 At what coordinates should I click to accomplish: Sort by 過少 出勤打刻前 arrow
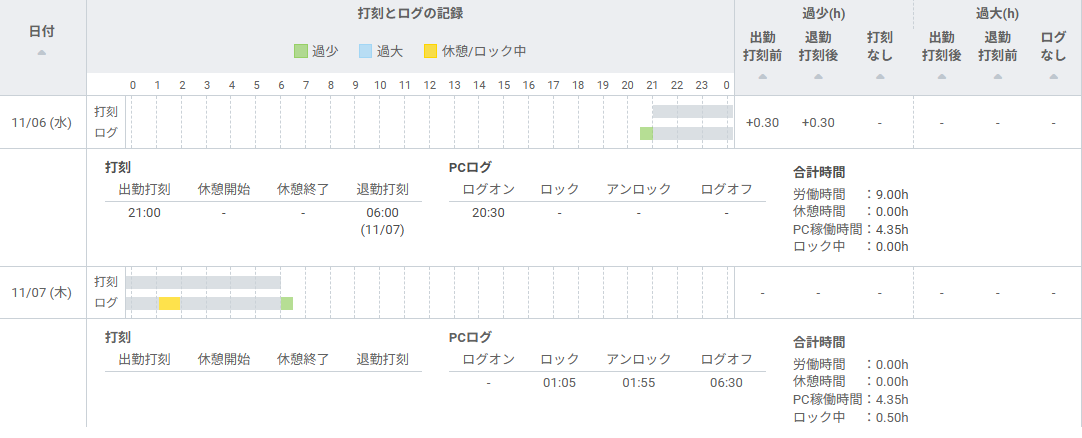tap(762, 76)
